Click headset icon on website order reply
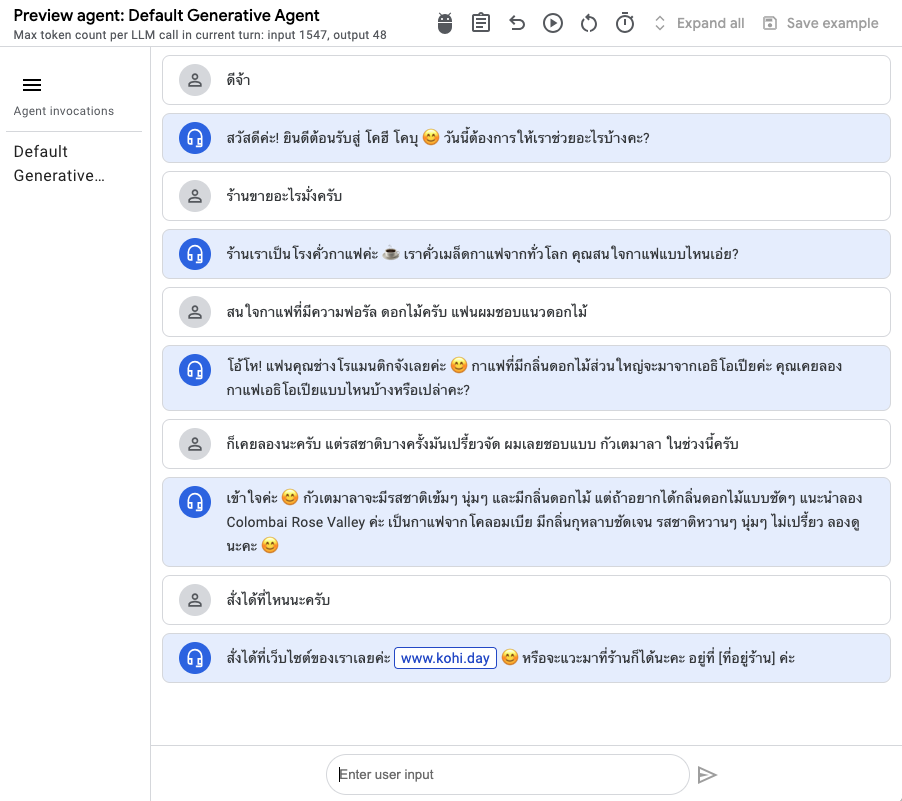The height and width of the screenshot is (801, 902). (195, 658)
